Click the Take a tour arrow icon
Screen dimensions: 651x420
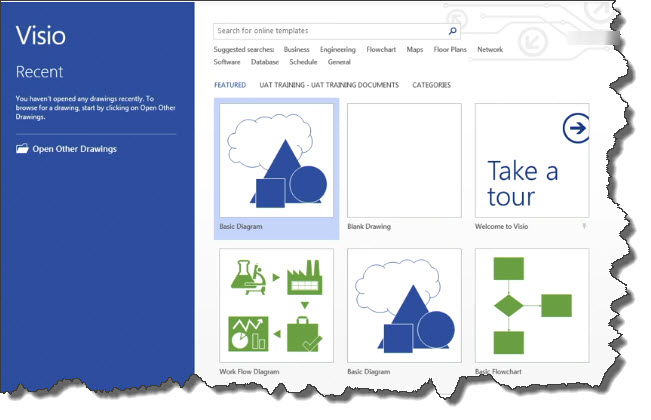coord(576,128)
